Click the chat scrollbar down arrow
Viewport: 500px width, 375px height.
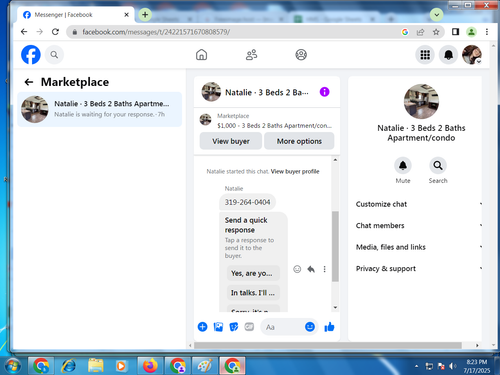coord(335,307)
